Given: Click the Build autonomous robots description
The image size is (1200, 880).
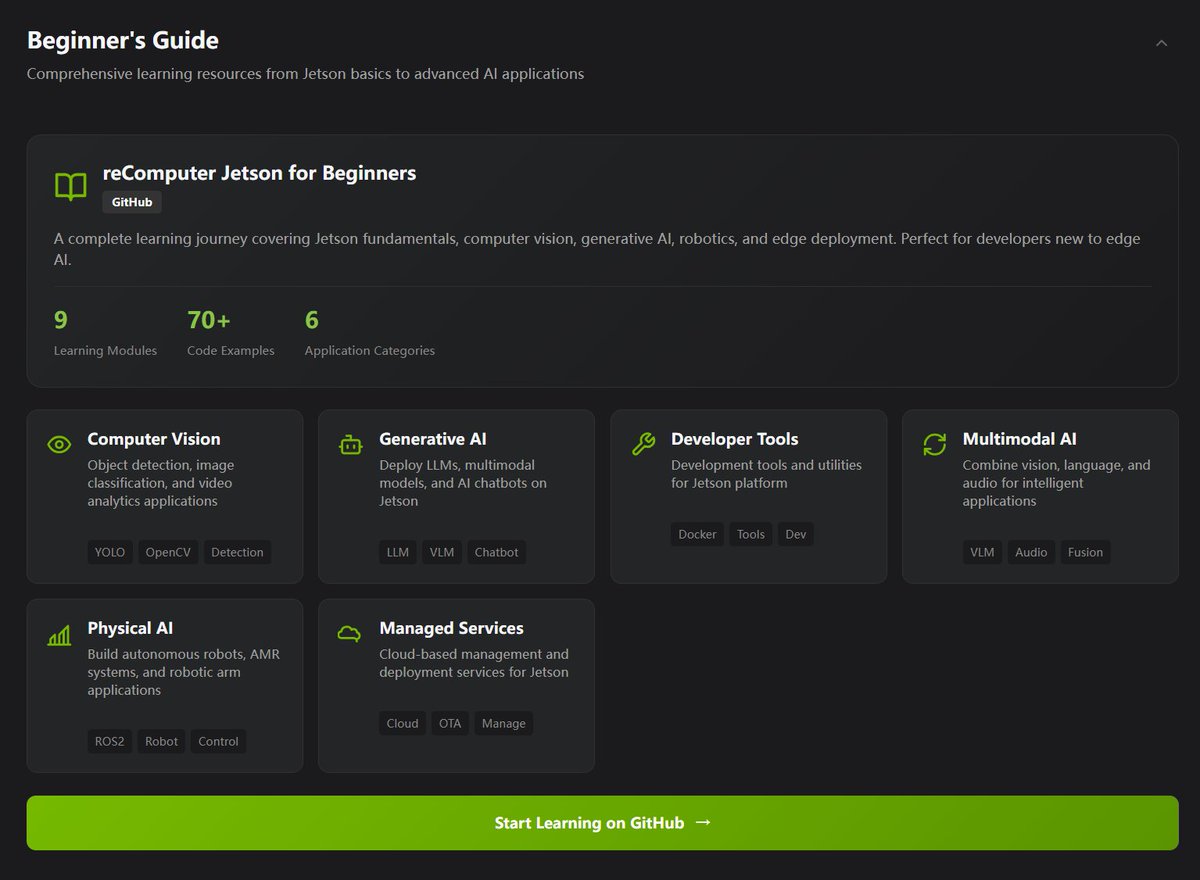Looking at the screenshot, I should [x=184, y=672].
